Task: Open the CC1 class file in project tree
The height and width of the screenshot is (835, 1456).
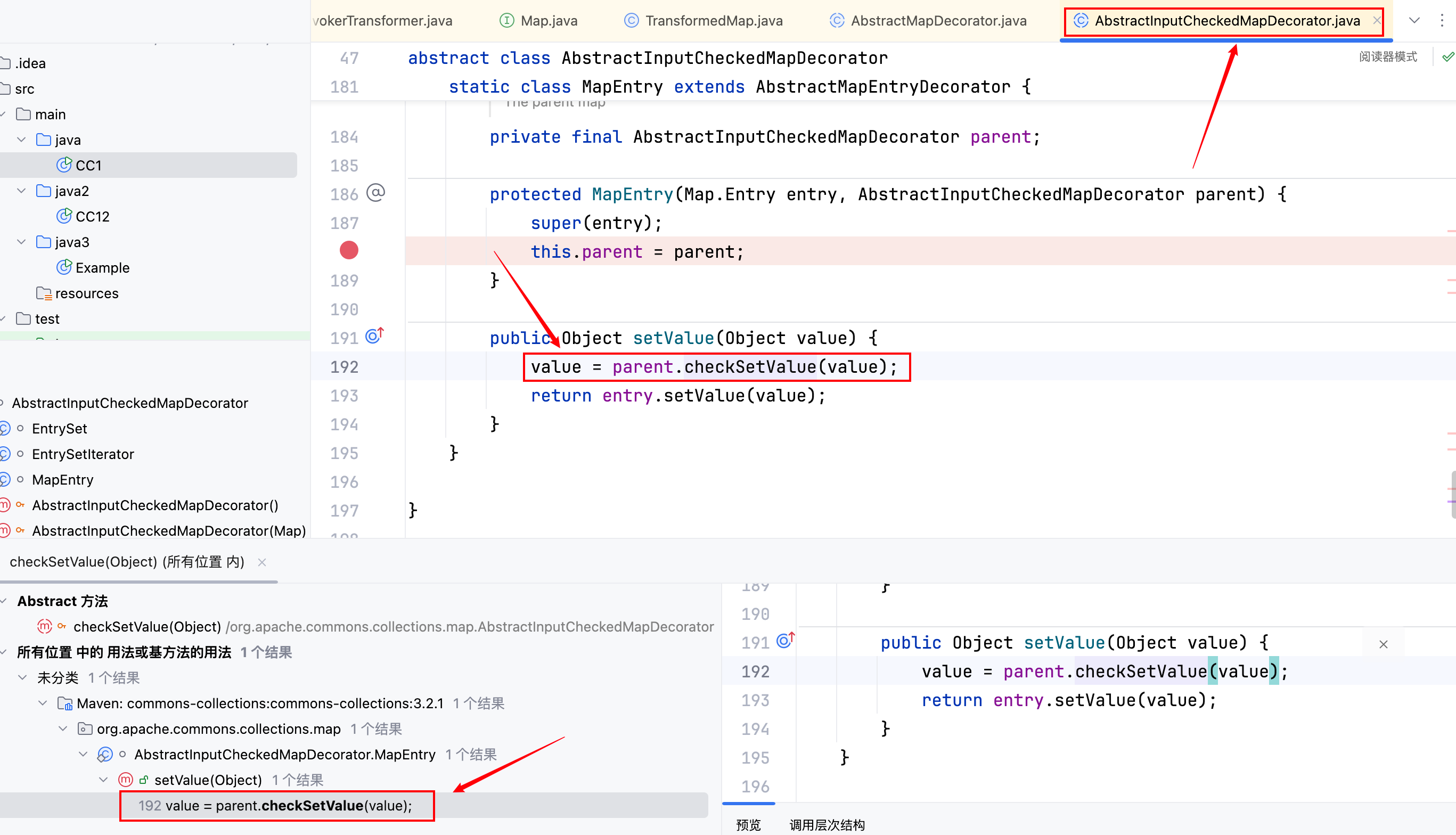Action: click(x=88, y=165)
